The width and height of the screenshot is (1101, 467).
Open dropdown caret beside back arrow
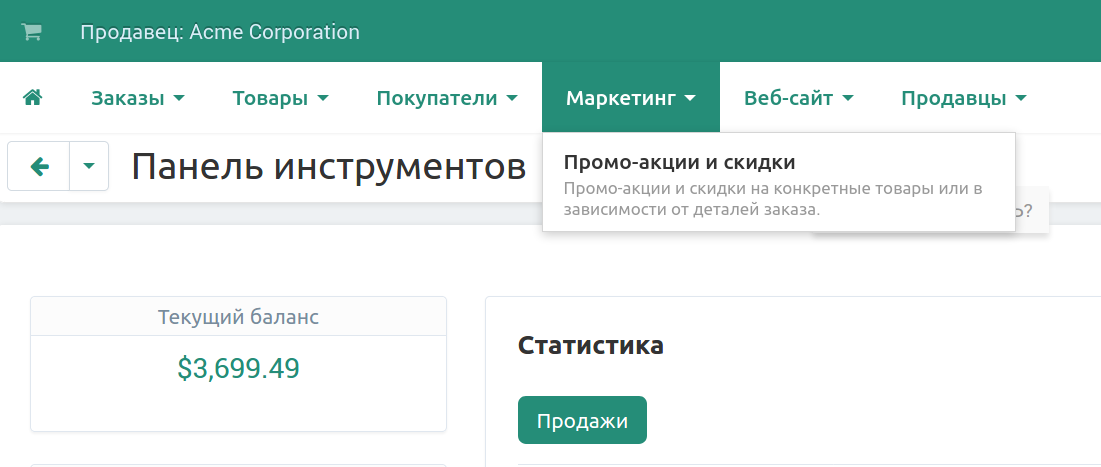tap(89, 166)
